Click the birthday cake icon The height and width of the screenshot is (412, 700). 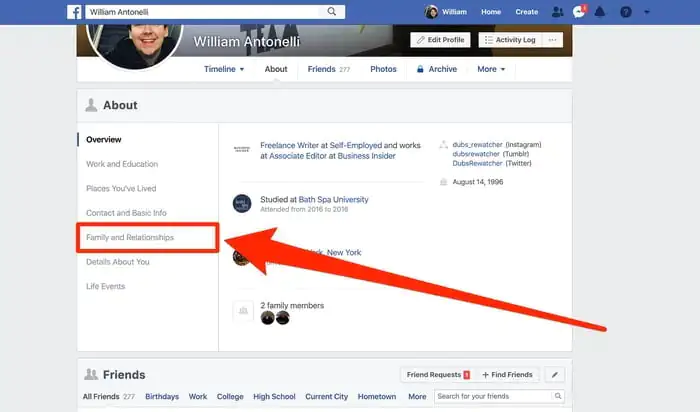pos(443,182)
